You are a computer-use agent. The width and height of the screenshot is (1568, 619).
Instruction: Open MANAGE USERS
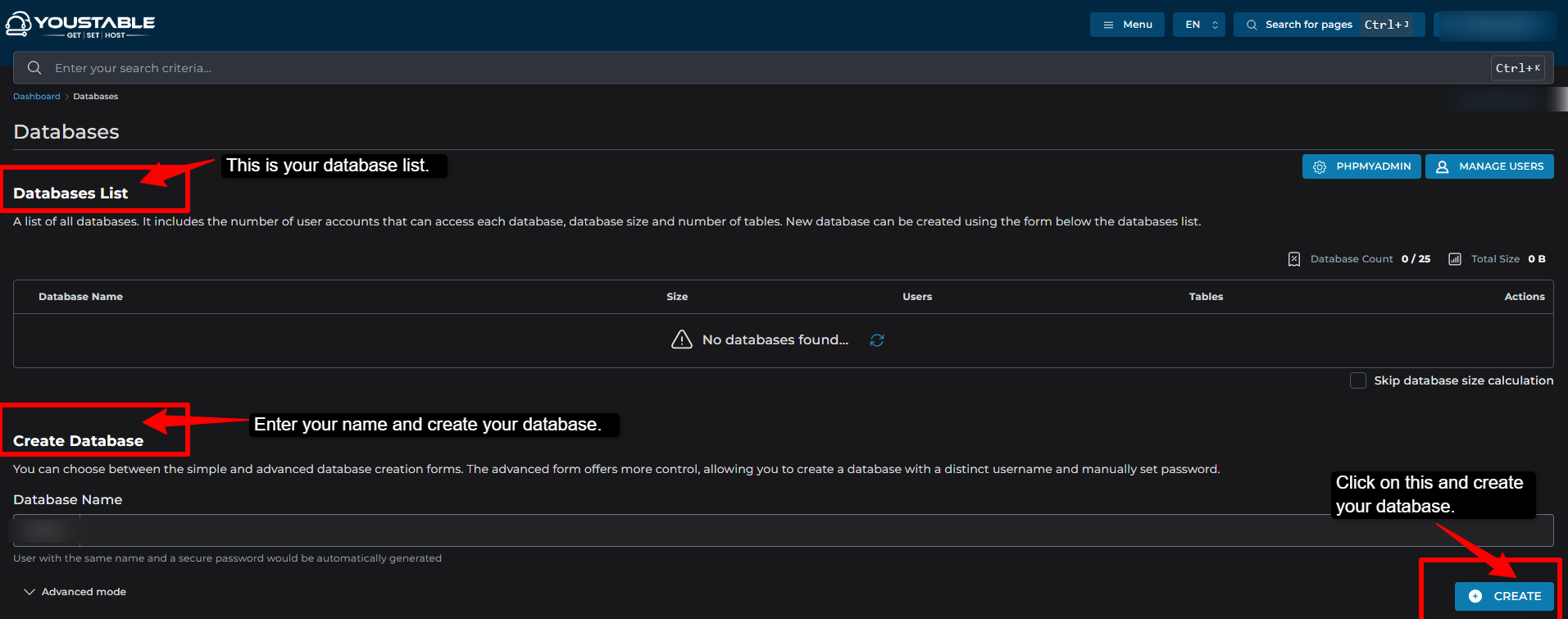pyautogui.click(x=1489, y=166)
